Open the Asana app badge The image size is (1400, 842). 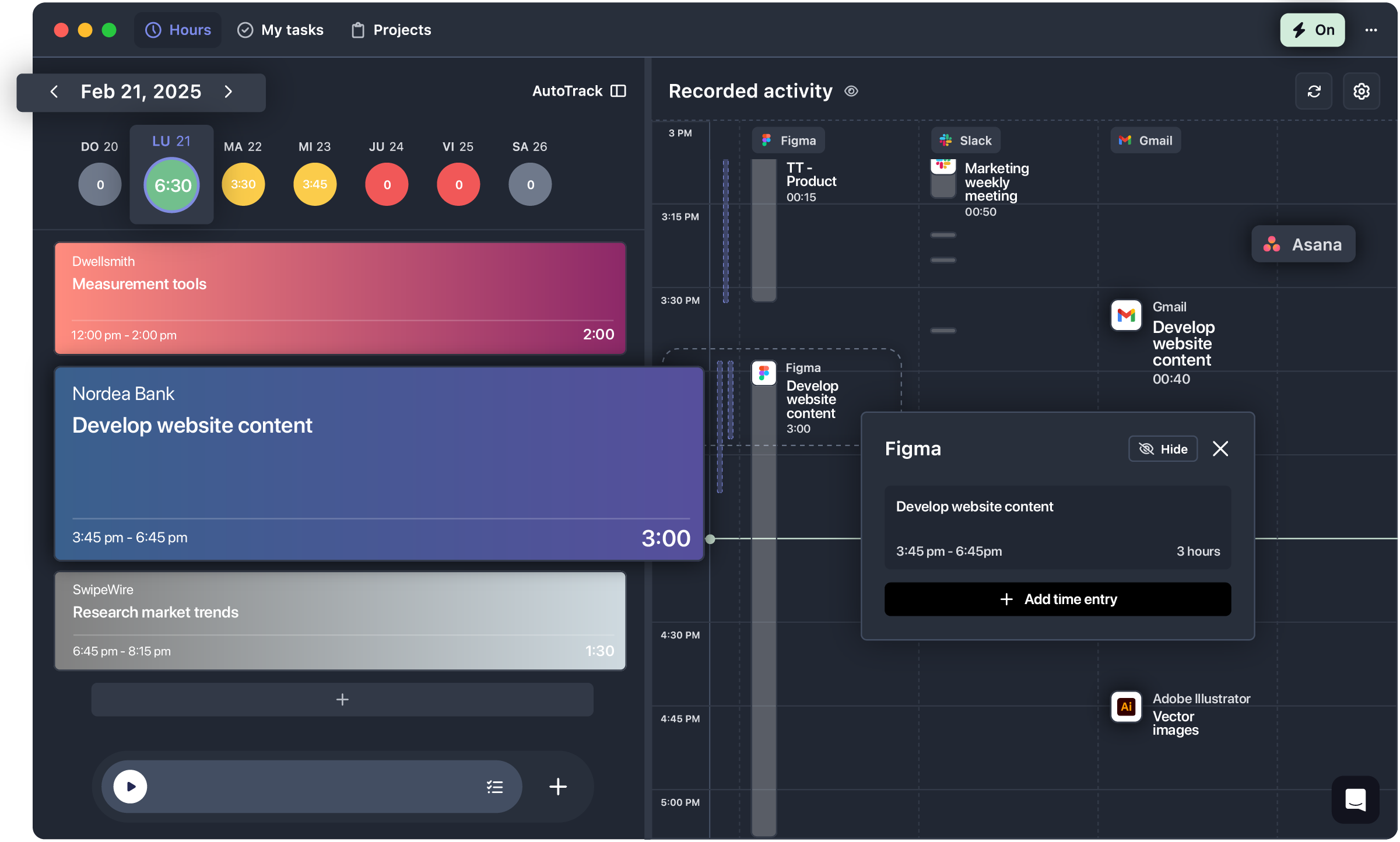coord(1303,244)
